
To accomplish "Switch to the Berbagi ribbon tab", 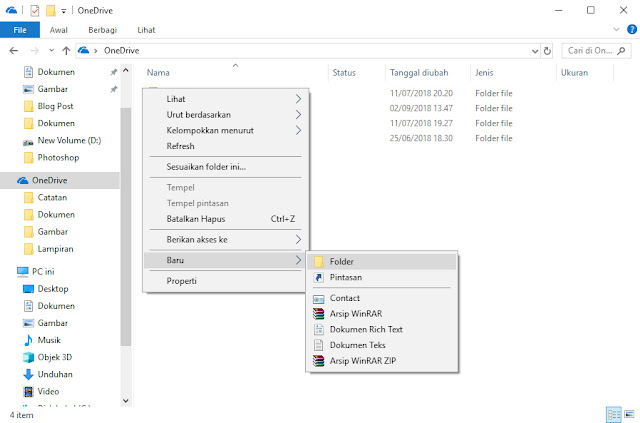I will (102, 30).
